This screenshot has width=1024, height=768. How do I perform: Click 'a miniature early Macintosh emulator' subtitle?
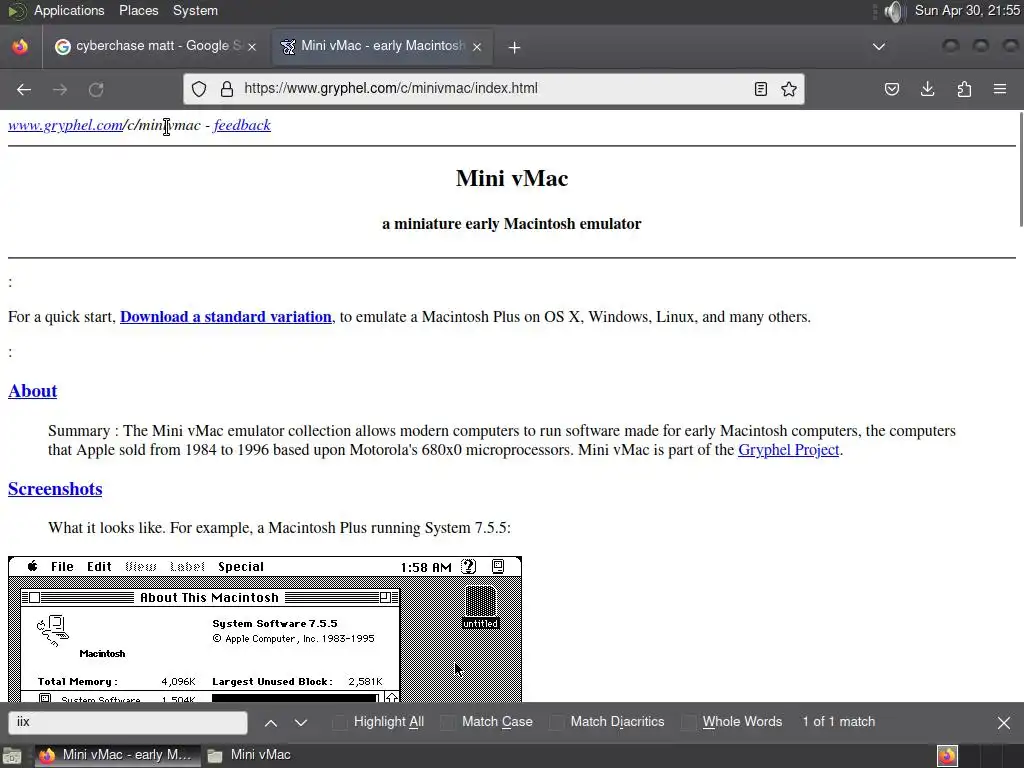(512, 224)
